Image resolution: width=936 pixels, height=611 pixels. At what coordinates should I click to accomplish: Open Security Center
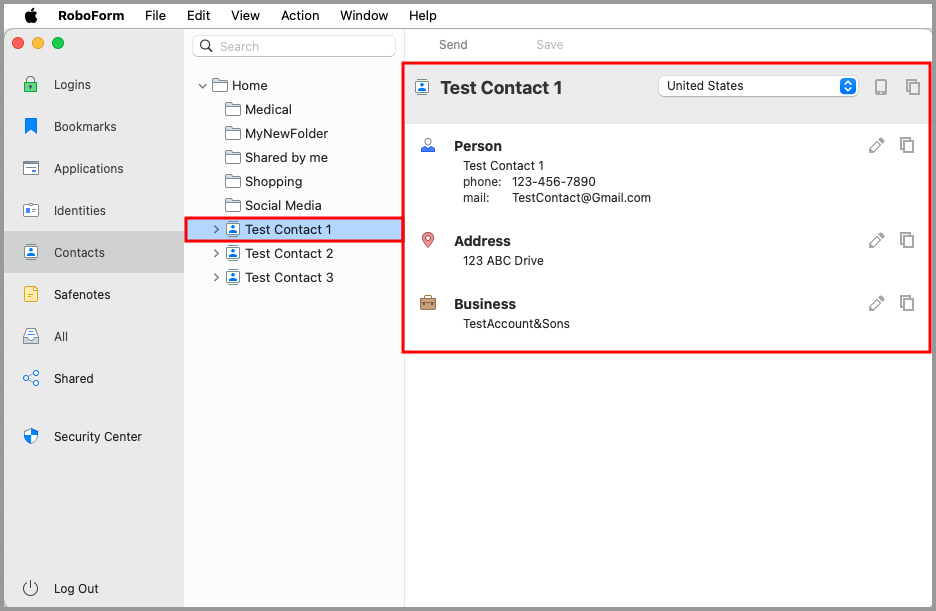point(94,436)
